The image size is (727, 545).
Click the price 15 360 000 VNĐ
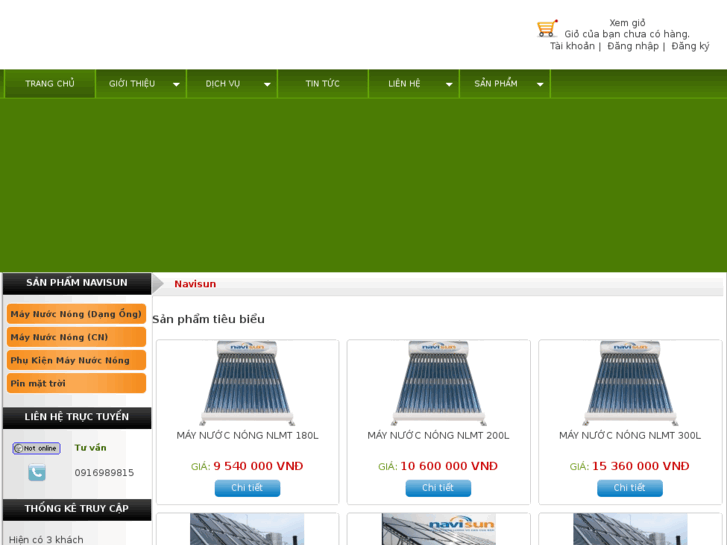(x=641, y=466)
